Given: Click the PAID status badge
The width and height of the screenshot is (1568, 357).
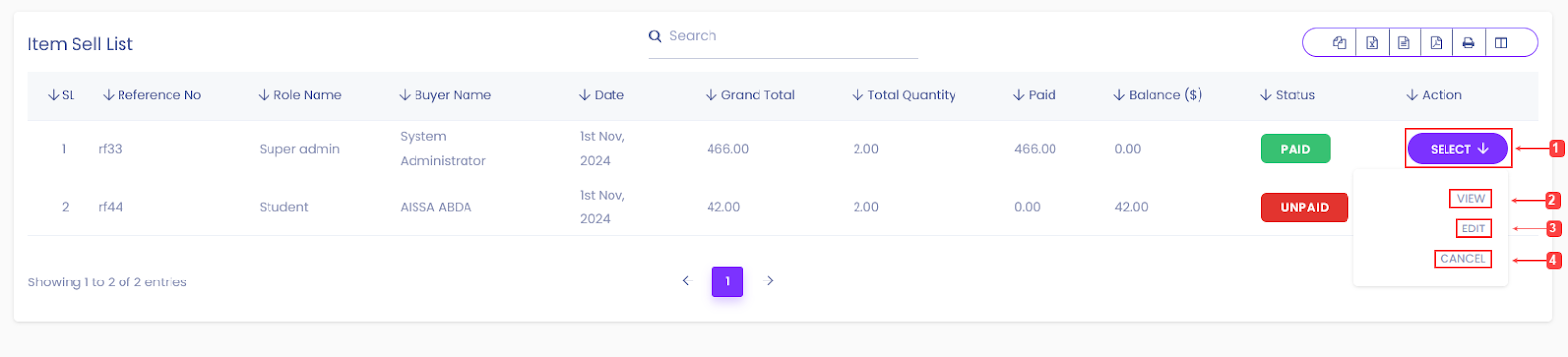Looking at the screenshot, I should (1295, 149).
